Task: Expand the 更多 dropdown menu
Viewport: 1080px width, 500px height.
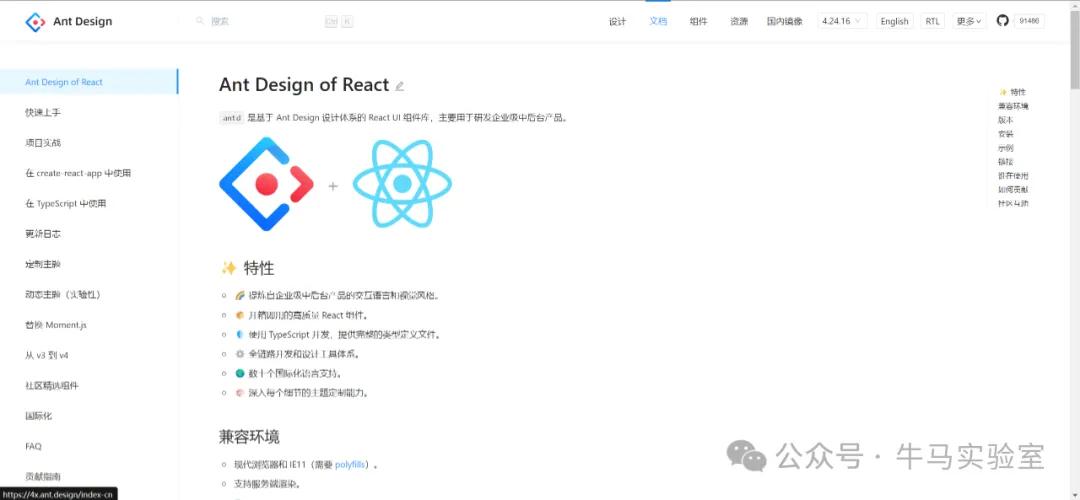Action: (968, 21)
